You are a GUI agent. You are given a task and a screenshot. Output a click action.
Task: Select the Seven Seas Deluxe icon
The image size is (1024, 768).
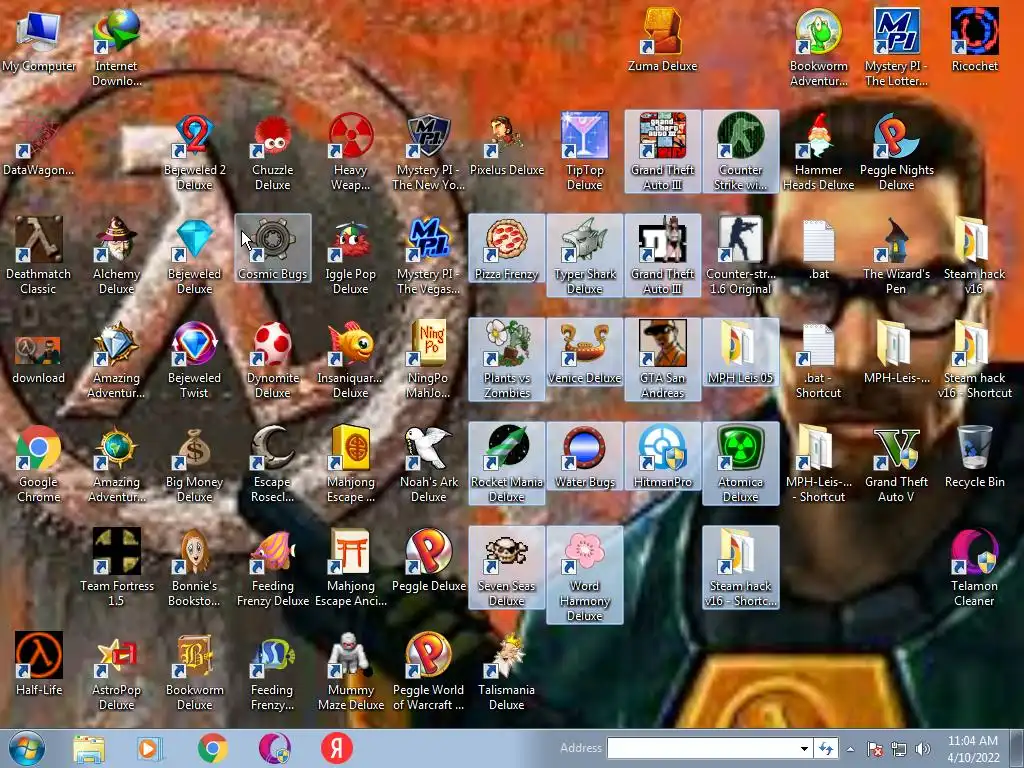(507, 567)
